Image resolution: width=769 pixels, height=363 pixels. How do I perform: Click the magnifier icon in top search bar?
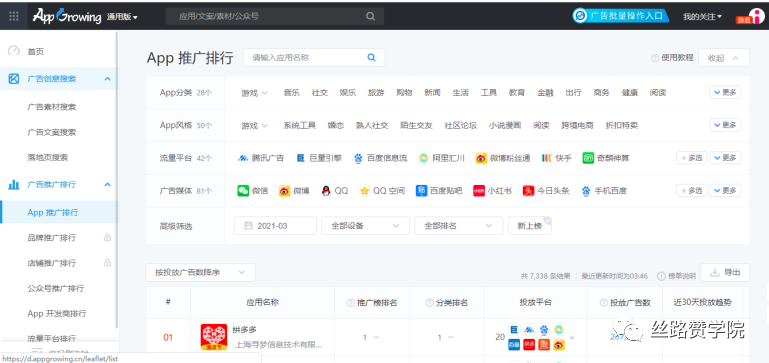point(370,16)
